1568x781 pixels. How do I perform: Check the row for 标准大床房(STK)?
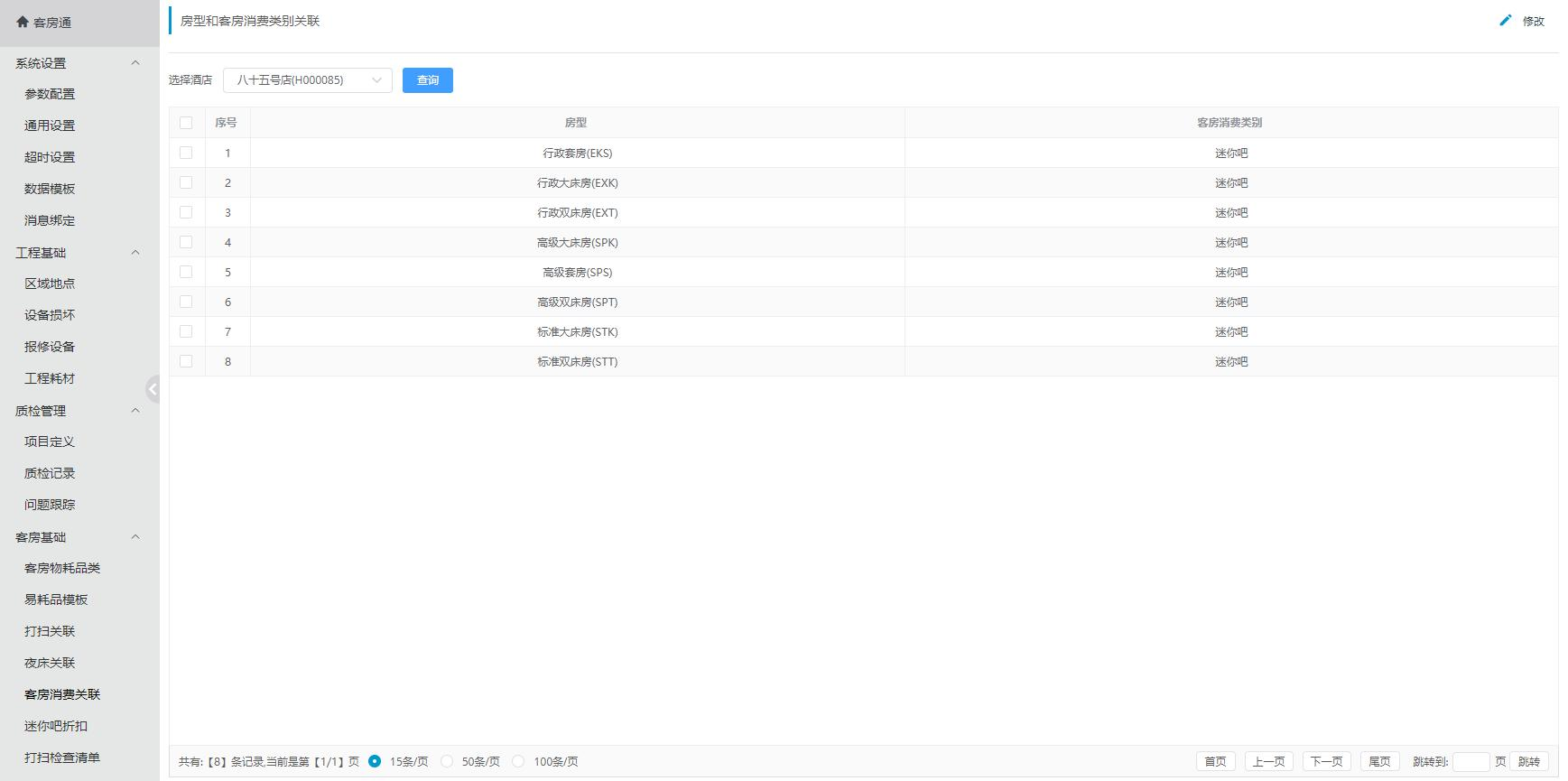186,331
